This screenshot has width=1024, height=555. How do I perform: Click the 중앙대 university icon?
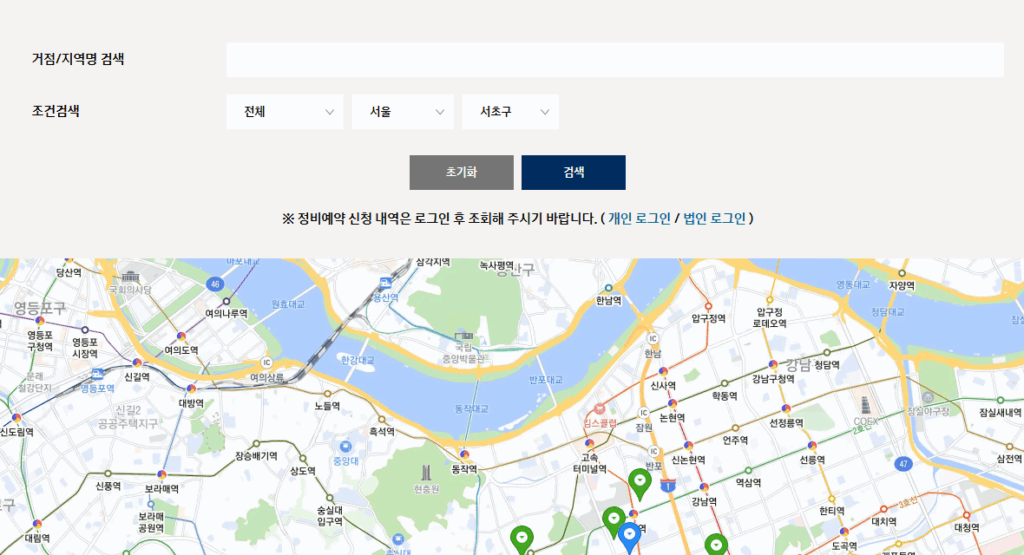click(345, 446)
